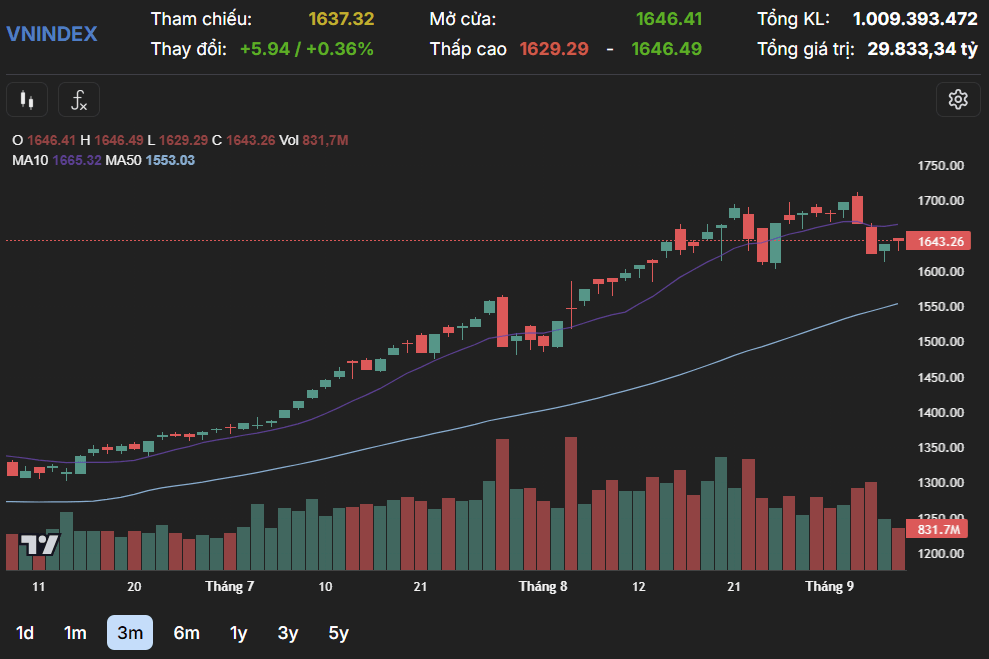Open the candlestick chart type selector
The width and height of the screenshot is (989, 659).
pyautogui.click(x=27, y=100)
